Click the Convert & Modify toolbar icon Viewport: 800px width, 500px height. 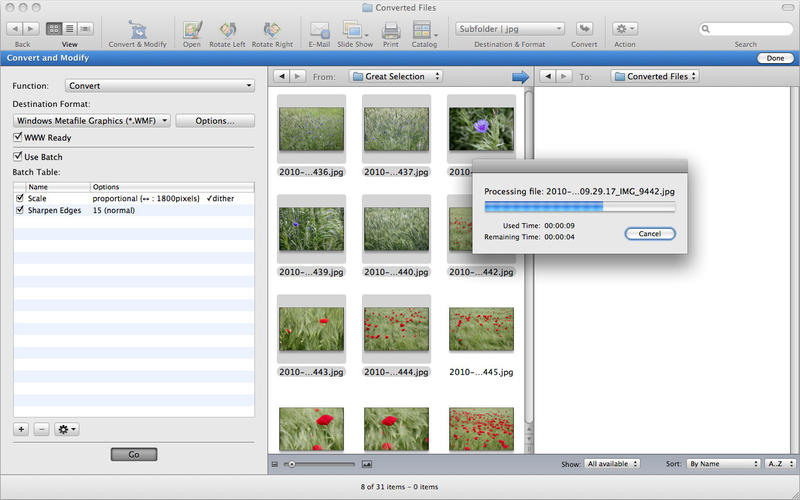pyautogui.click(x=137, y=29)
